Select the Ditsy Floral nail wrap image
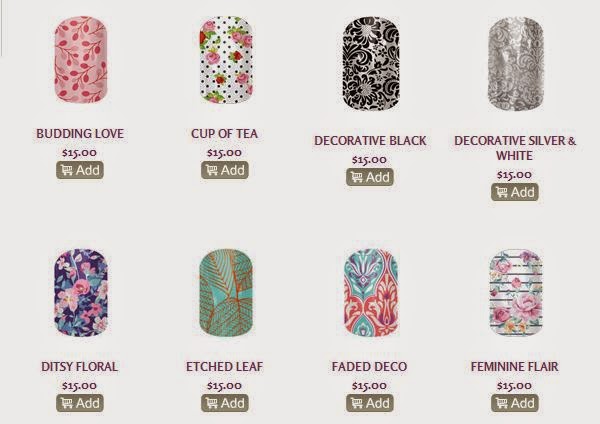Screen dimensions: 600x424 coord(81,293)
